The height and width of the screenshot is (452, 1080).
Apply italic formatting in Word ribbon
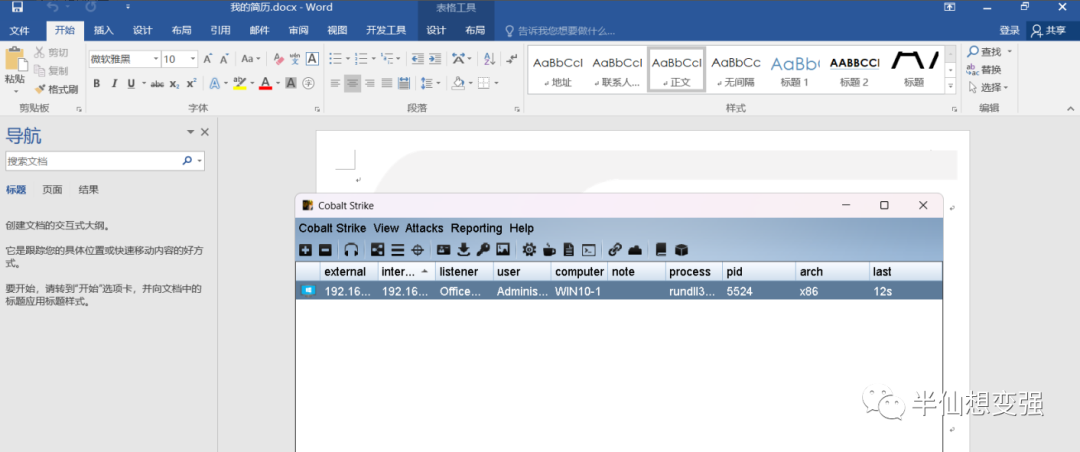tap(114, 83)
